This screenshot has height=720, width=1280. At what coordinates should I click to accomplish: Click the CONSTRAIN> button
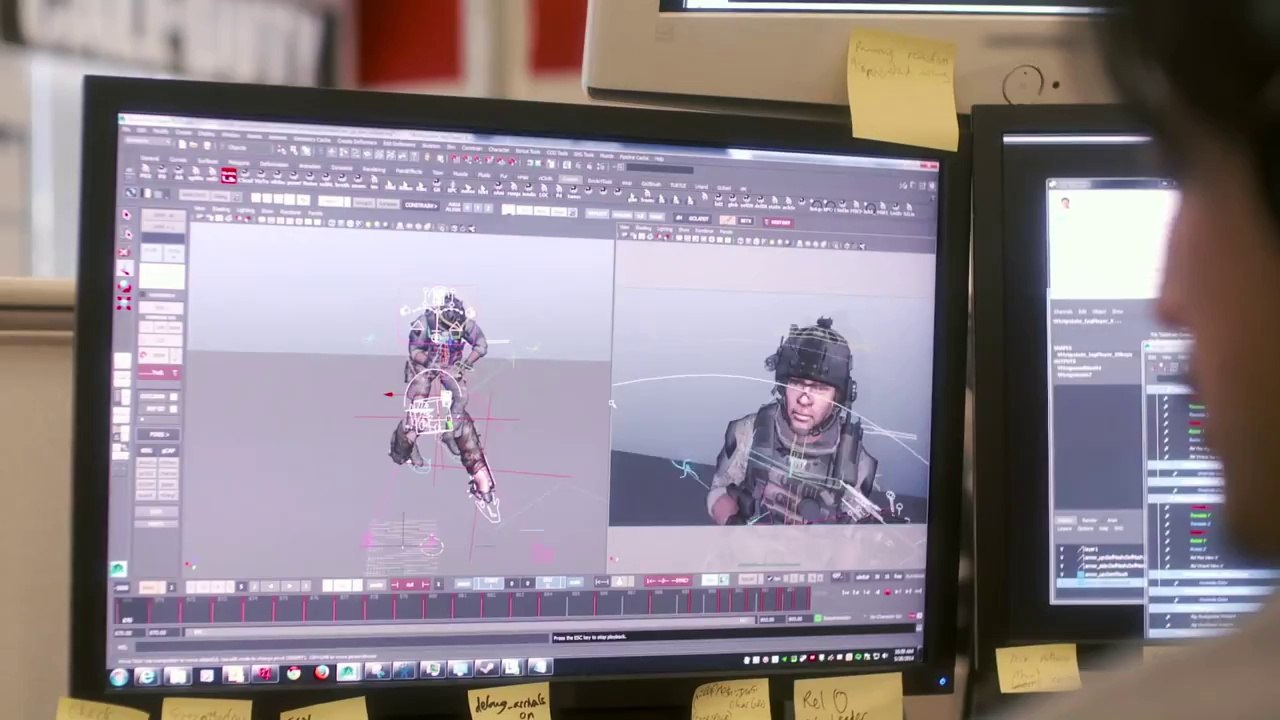tap(420, 205)
